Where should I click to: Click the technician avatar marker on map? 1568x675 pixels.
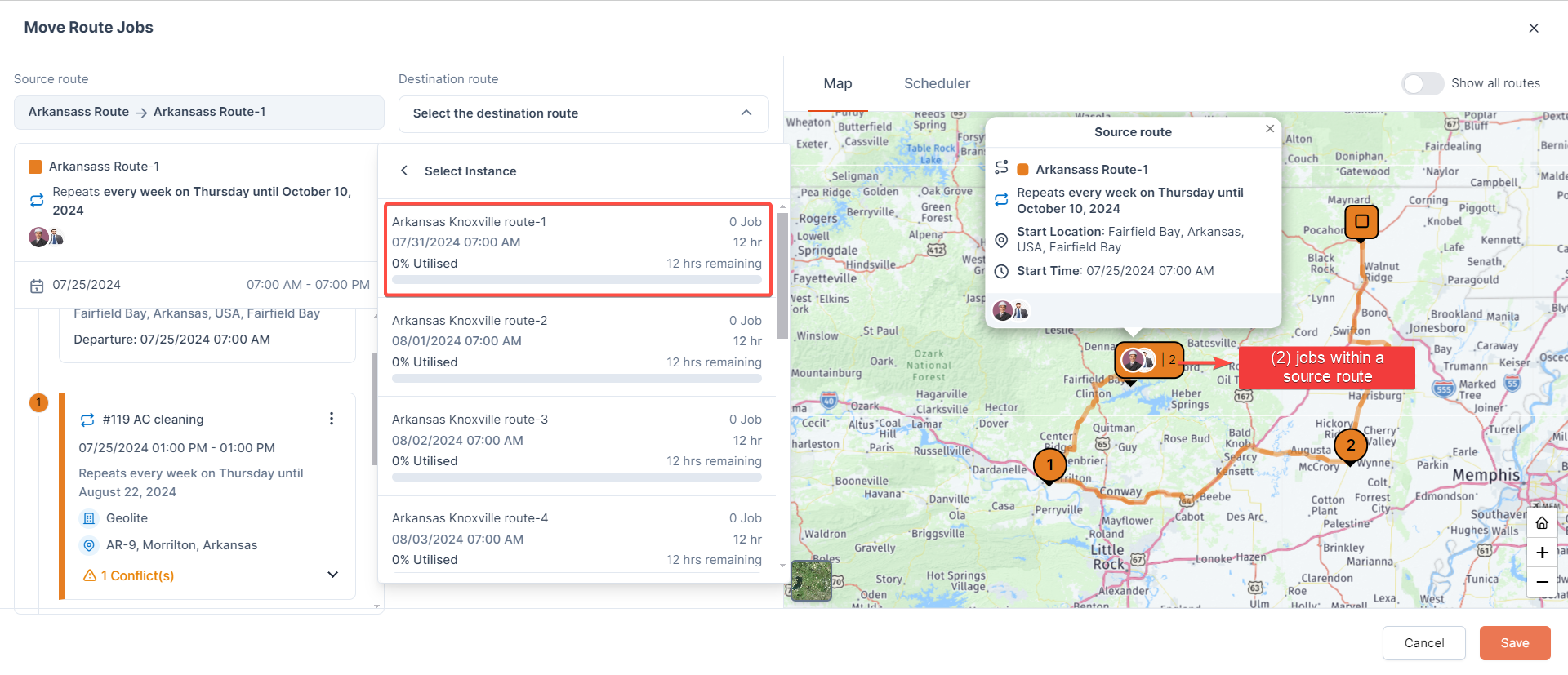click(1136, 359)
